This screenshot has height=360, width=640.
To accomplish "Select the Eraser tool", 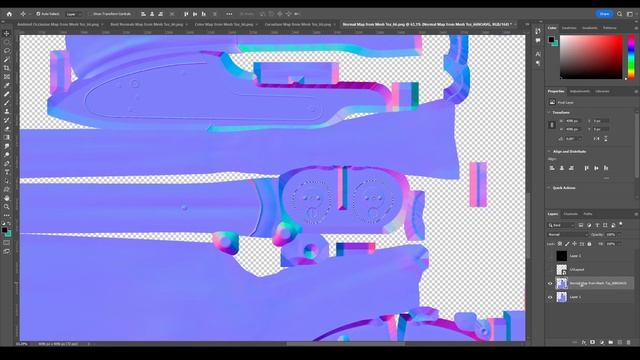I will tap(7, 129).
